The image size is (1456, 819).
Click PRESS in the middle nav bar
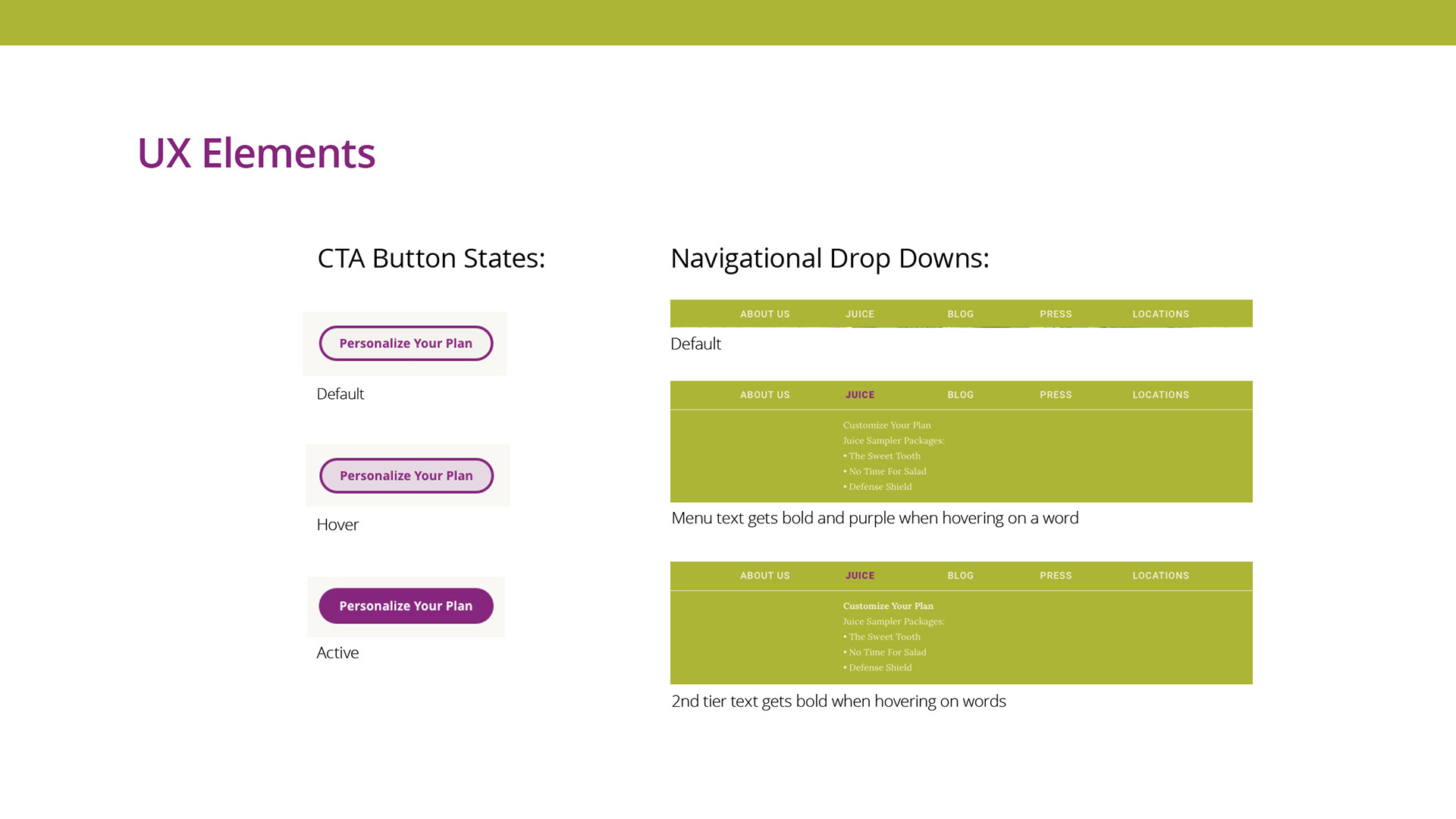(1056, 395)
